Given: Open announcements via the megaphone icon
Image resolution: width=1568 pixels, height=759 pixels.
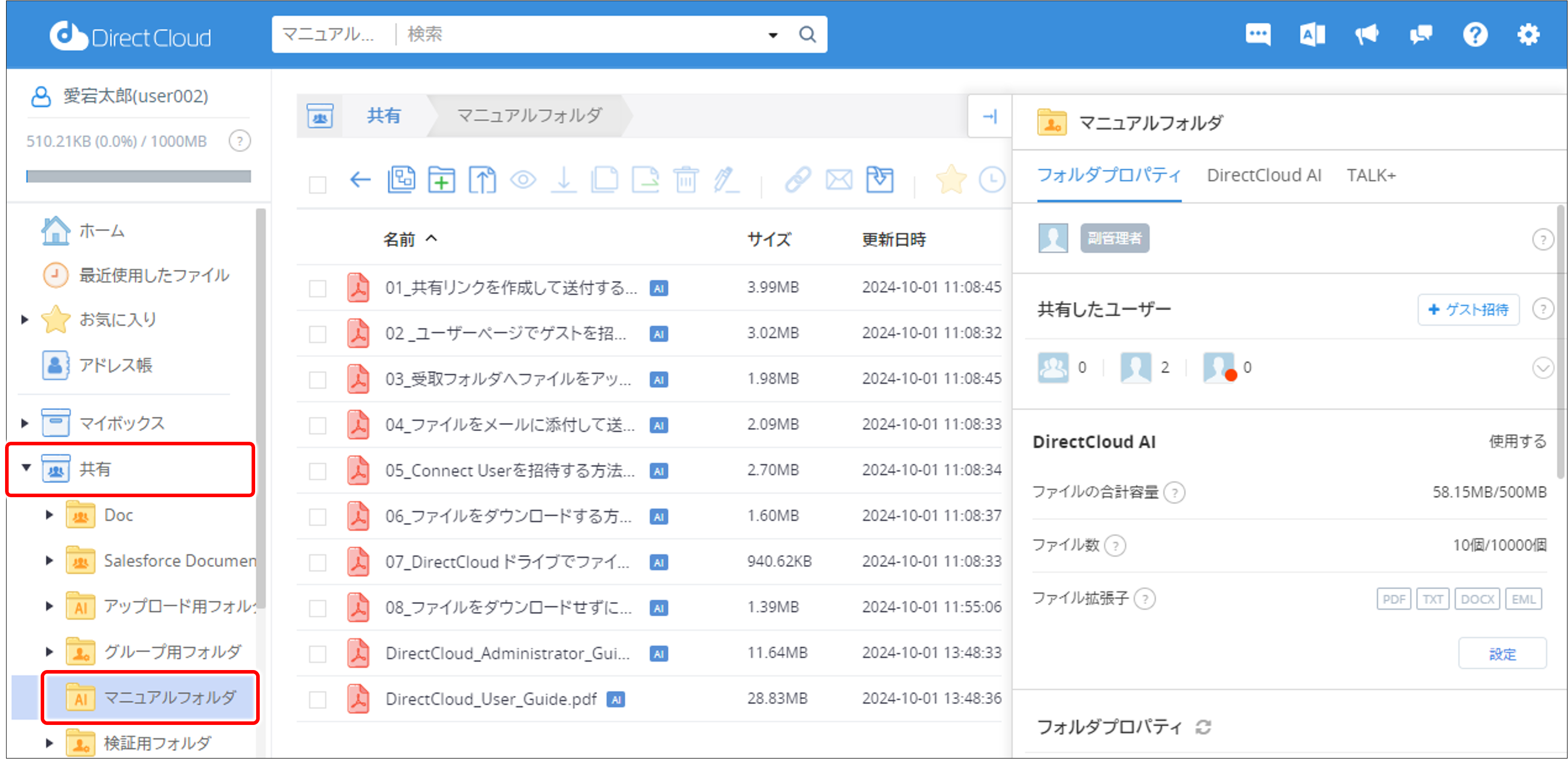Looking at the screenshot, I should (x=1367, y=34).
